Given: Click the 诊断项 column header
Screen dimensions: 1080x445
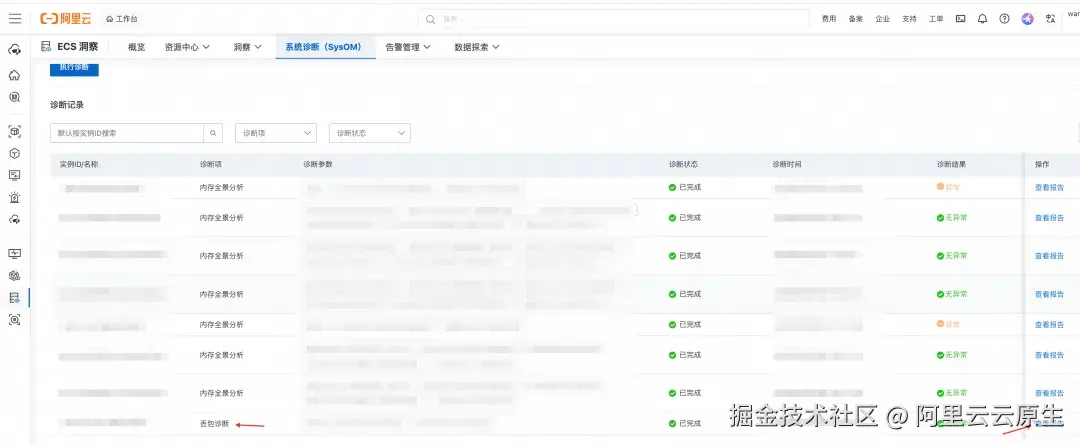Looking at the screenshot, I should pyautogui.click(x=211, y=164).
